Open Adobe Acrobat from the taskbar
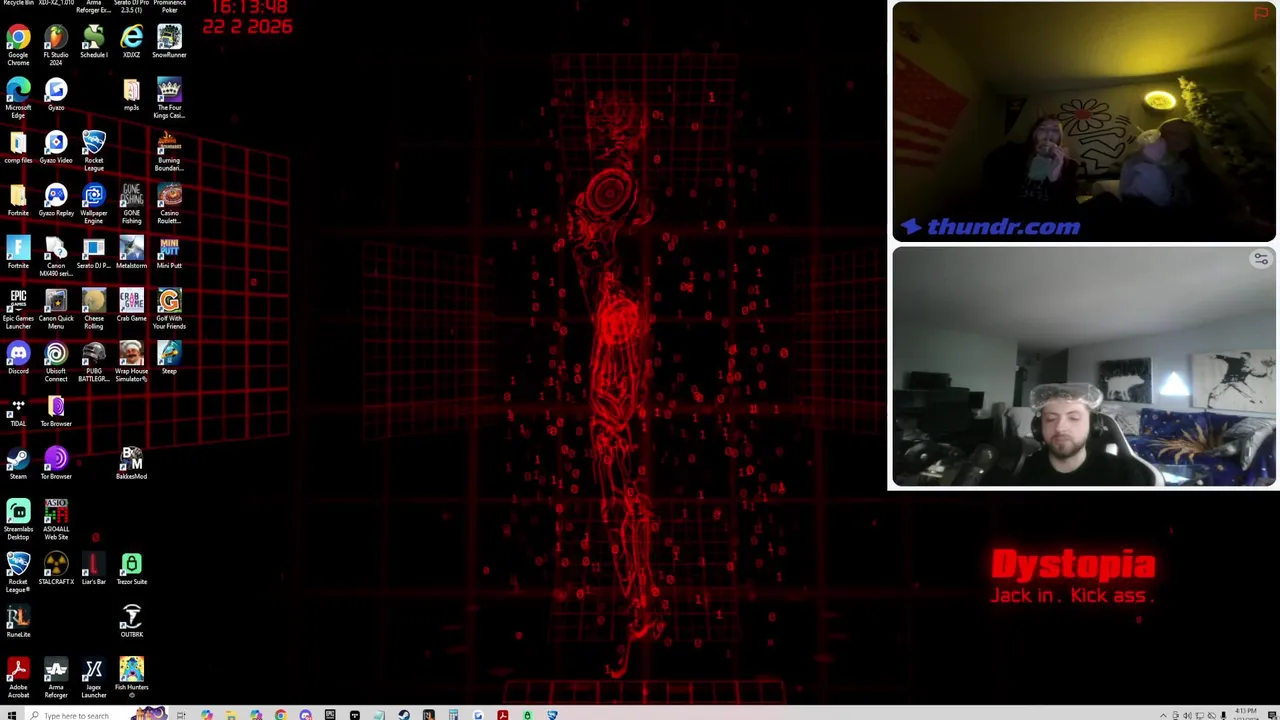The width and height of the screenshot is (1280, 720). pos(502,714)
